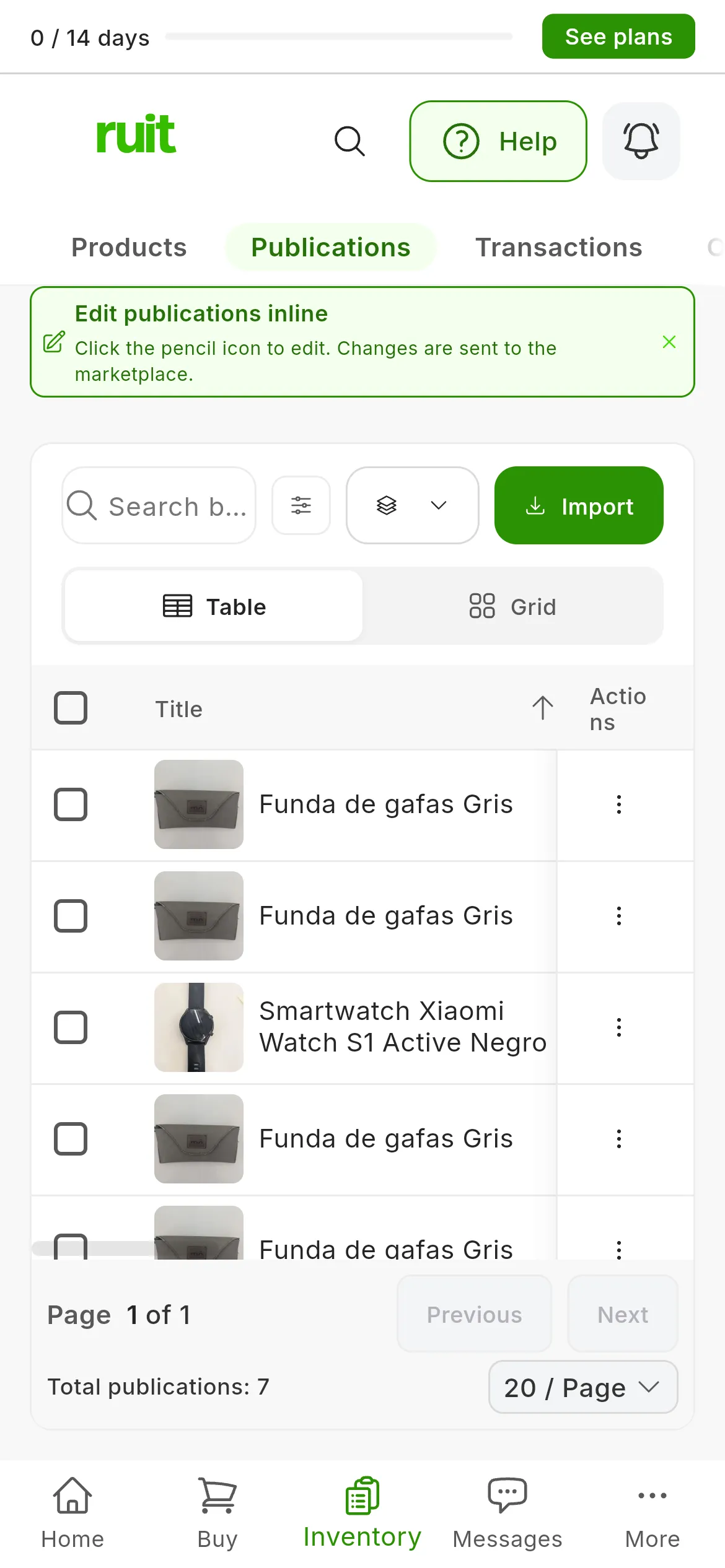Click the ruit logo

tap(136, 134)
